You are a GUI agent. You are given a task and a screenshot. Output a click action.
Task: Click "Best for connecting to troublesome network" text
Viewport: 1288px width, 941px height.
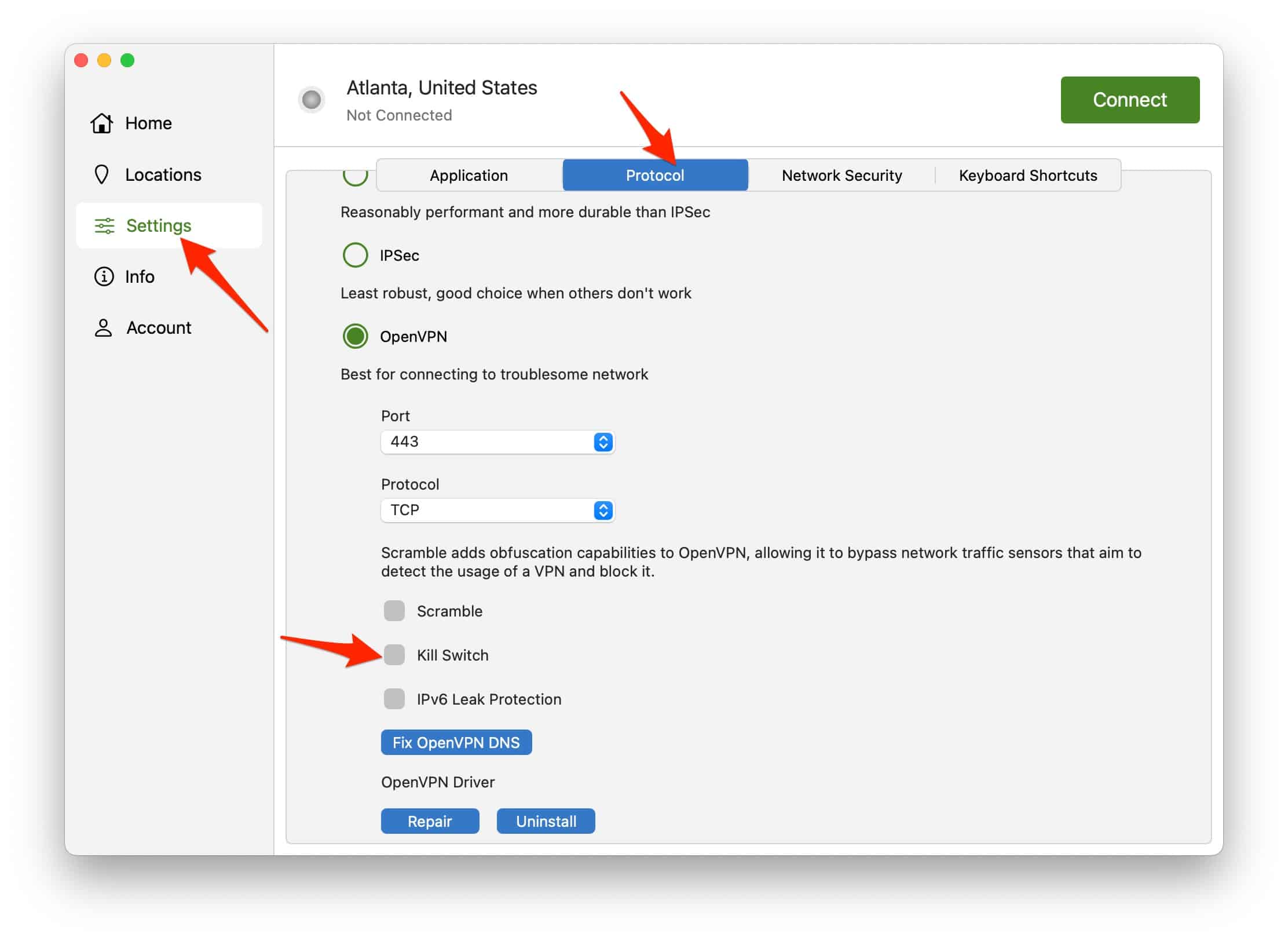[x=494, y=374]
